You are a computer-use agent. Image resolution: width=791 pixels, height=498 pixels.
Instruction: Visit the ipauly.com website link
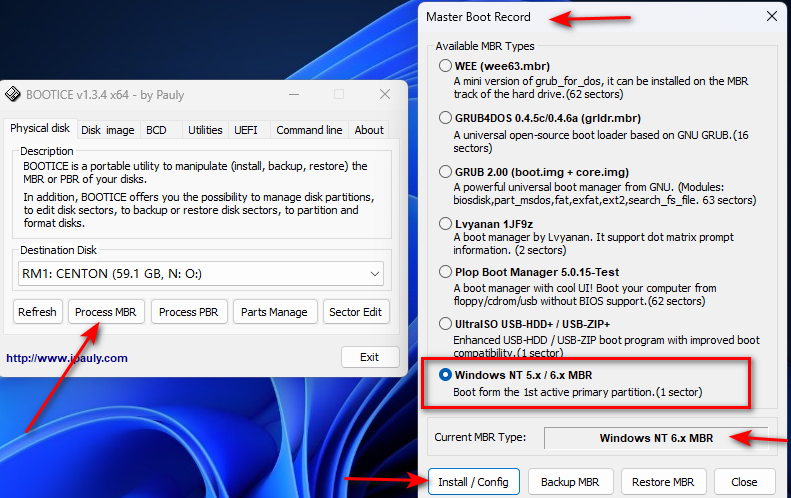pyautogui.click(x=67, y=358)
